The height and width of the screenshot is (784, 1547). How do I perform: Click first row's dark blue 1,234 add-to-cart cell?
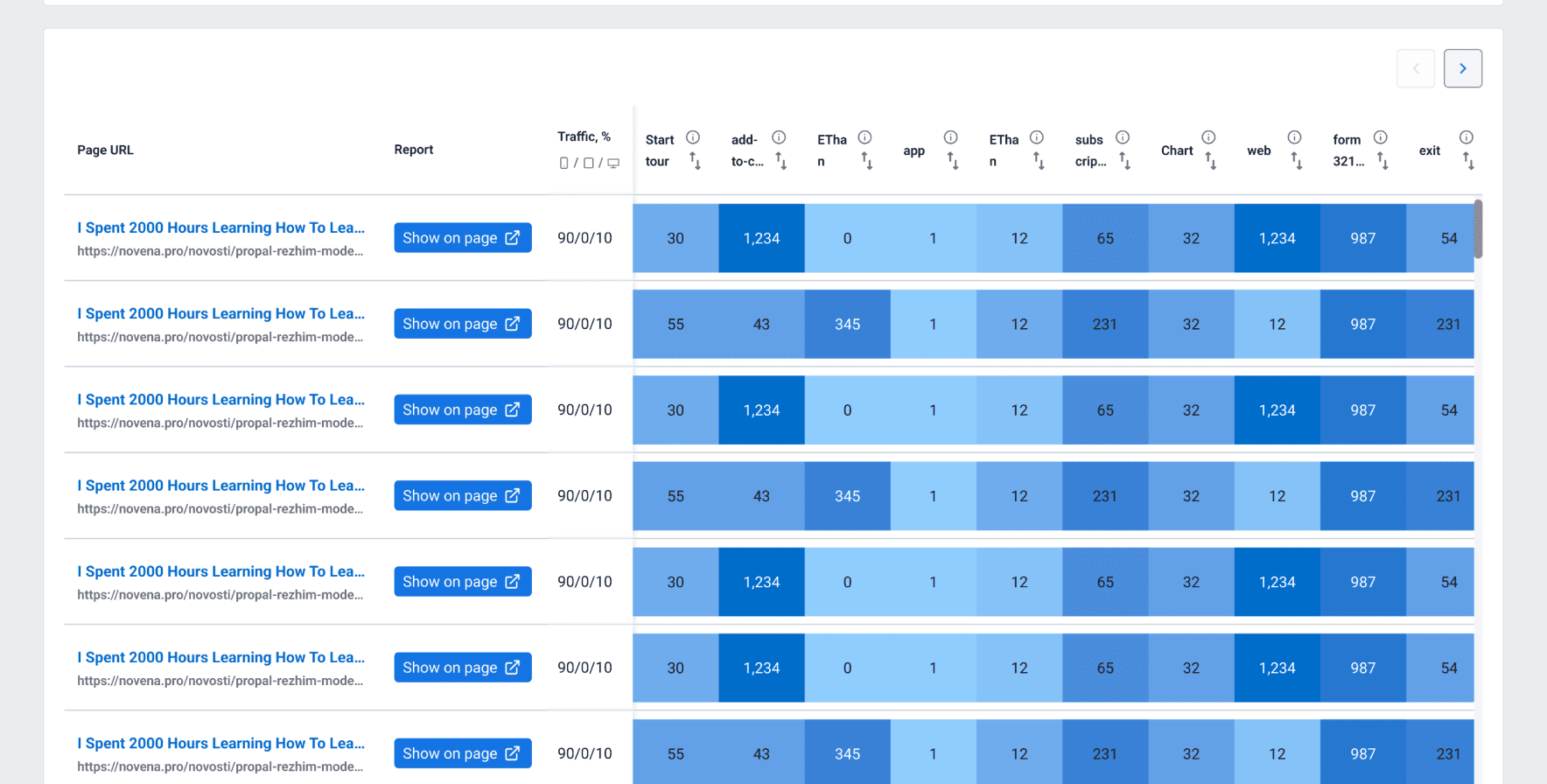[x=761, y=238]
